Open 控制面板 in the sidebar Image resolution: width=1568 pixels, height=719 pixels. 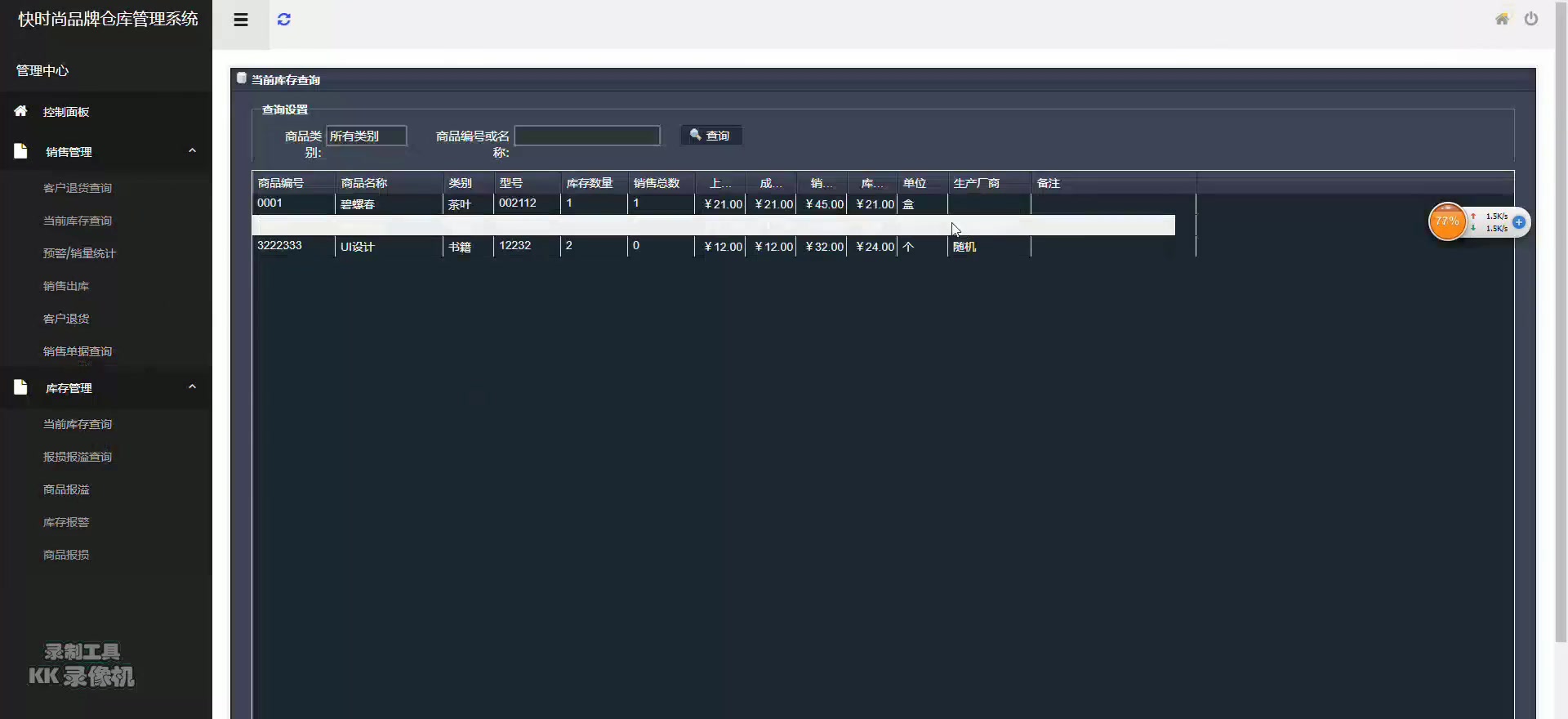[x=66, y=112]
